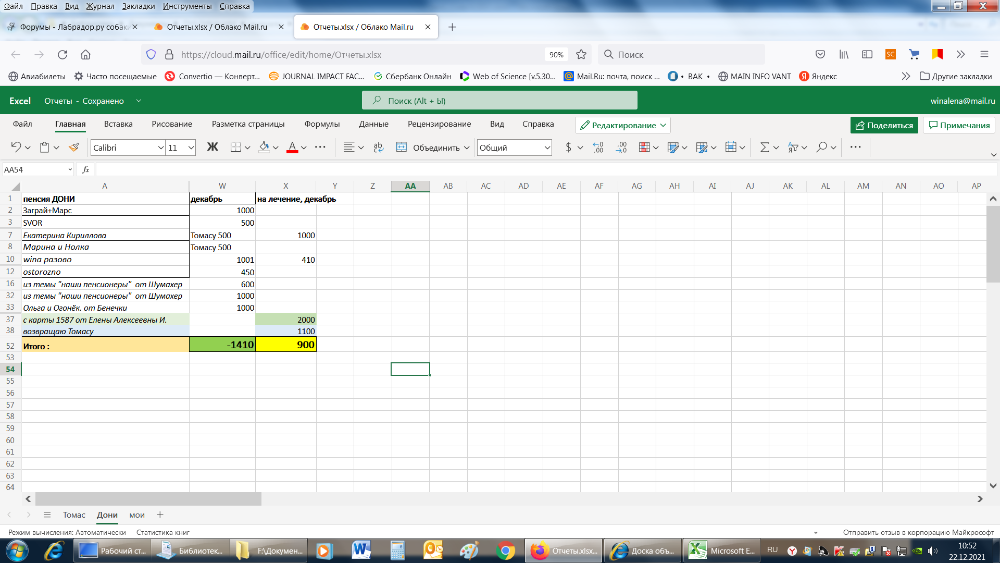Bookmark this page with the star icon
The height and width of the screenshot is (563, 1000).
point(582,55)
